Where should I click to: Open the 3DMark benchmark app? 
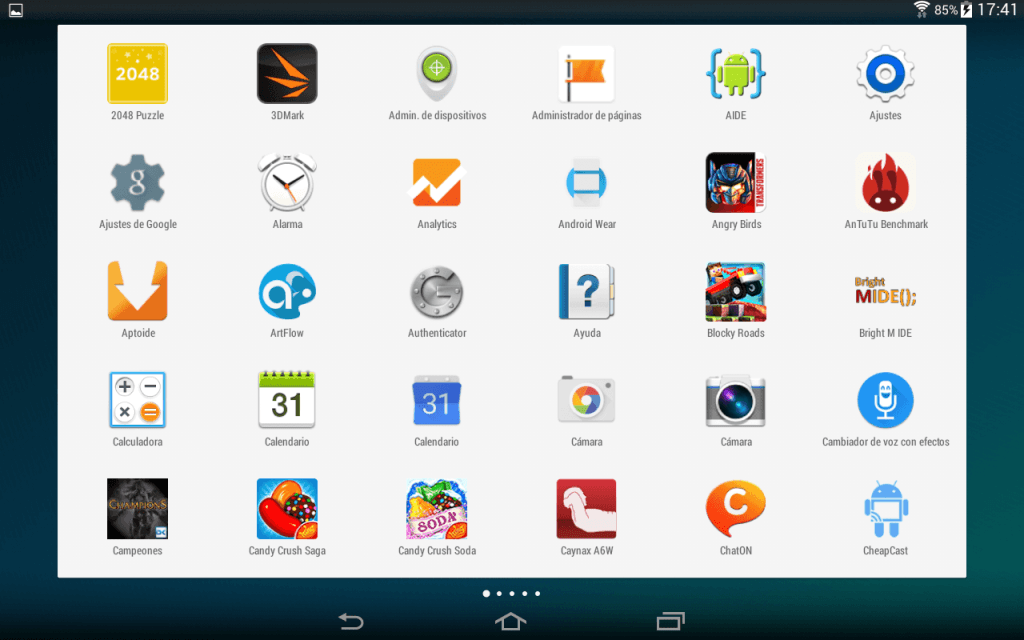[287, 73]
